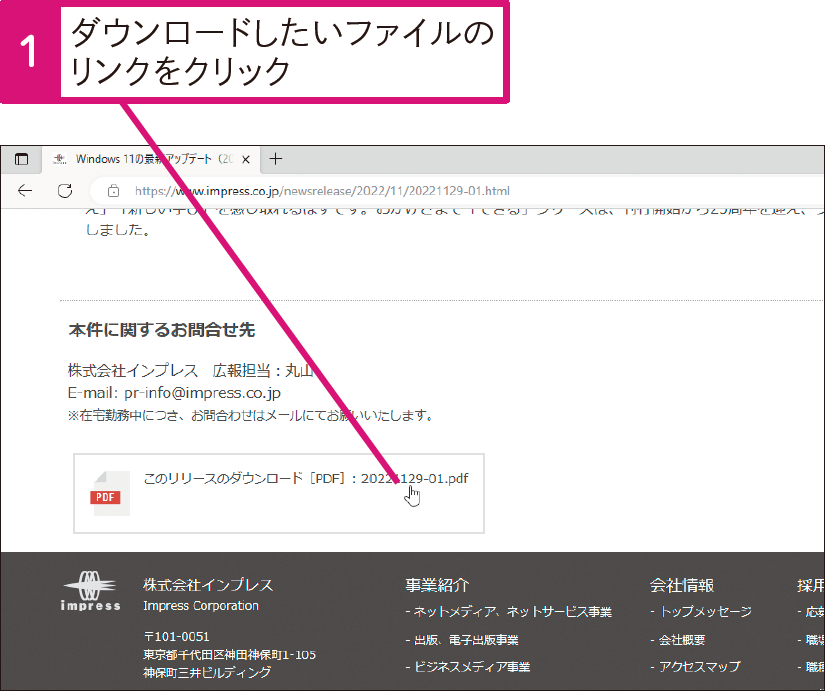Click the 会社情報 footer heading

pyautogui.click(x=681, y=585)
